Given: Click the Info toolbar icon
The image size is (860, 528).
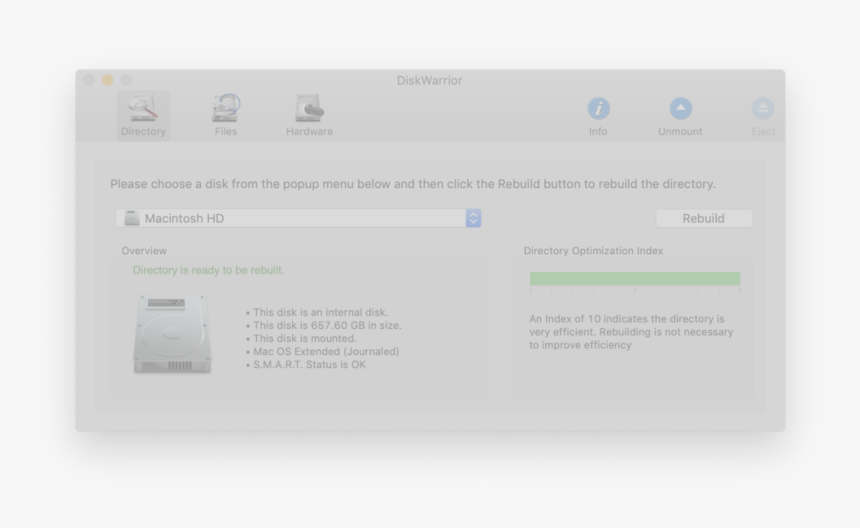Looking at the screenshot, I should (x=598, y=109).
